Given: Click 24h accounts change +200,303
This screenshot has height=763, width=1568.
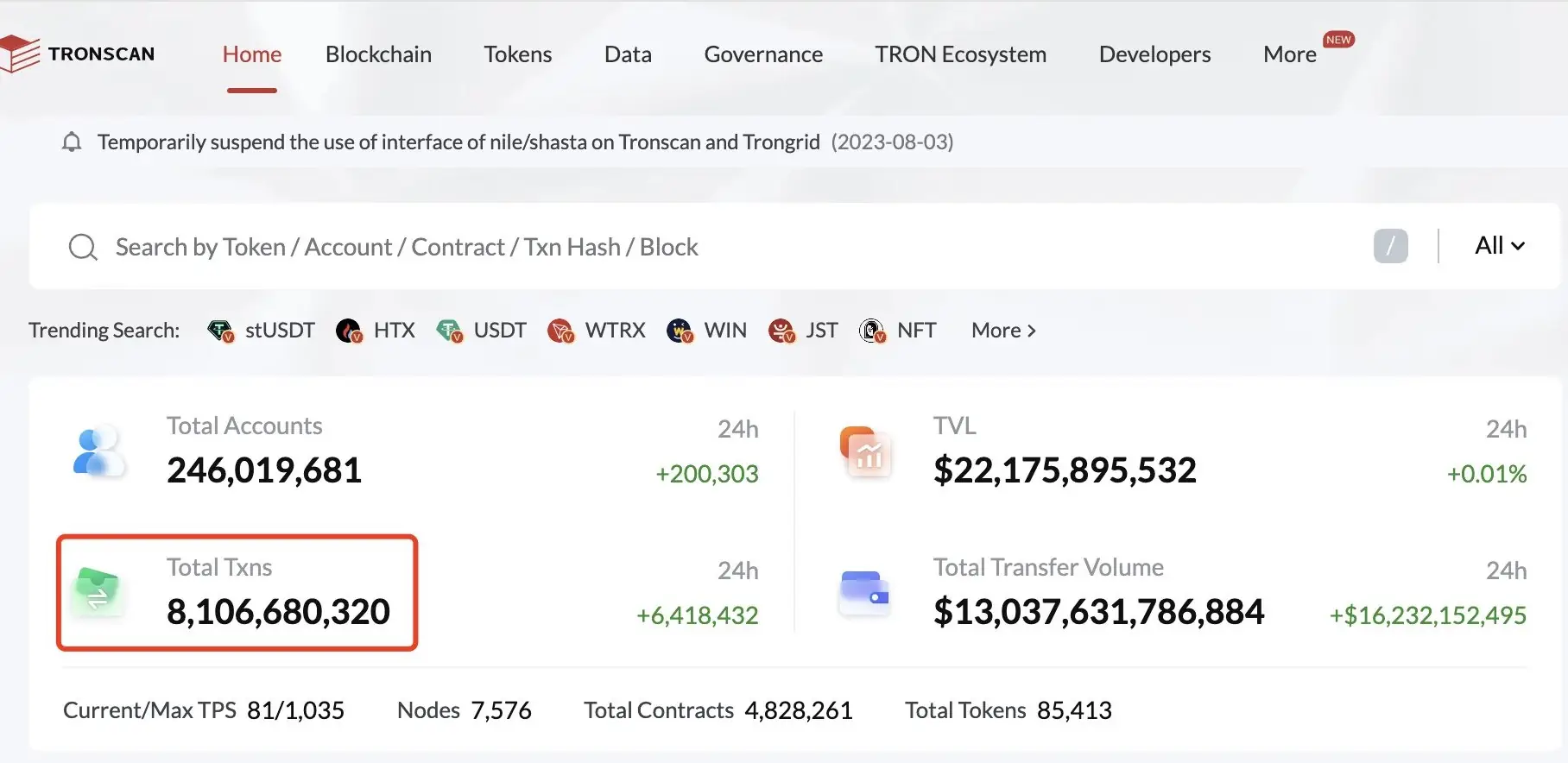Looking at the screenshot, I should (x=707, y=474).
